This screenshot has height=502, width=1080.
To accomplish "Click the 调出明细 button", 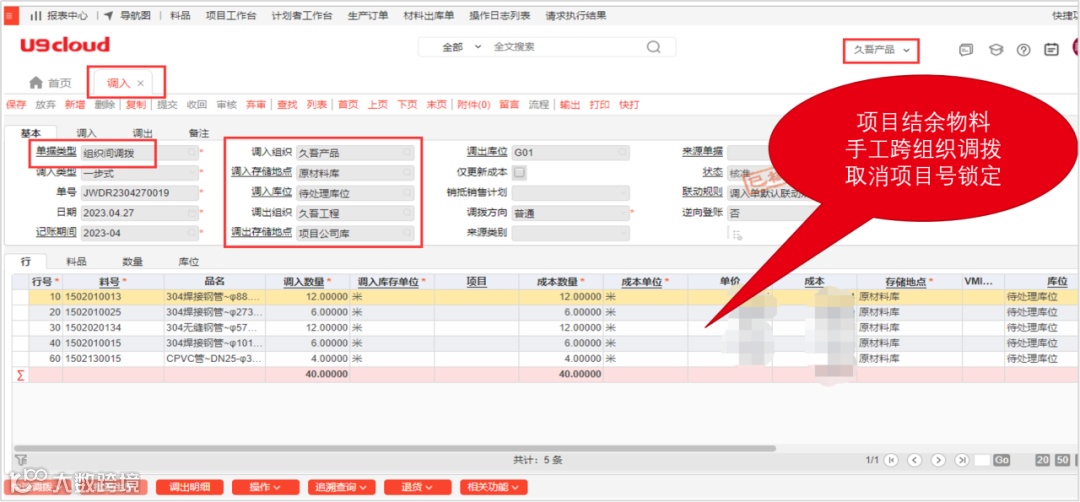I will tap(189, 487).
